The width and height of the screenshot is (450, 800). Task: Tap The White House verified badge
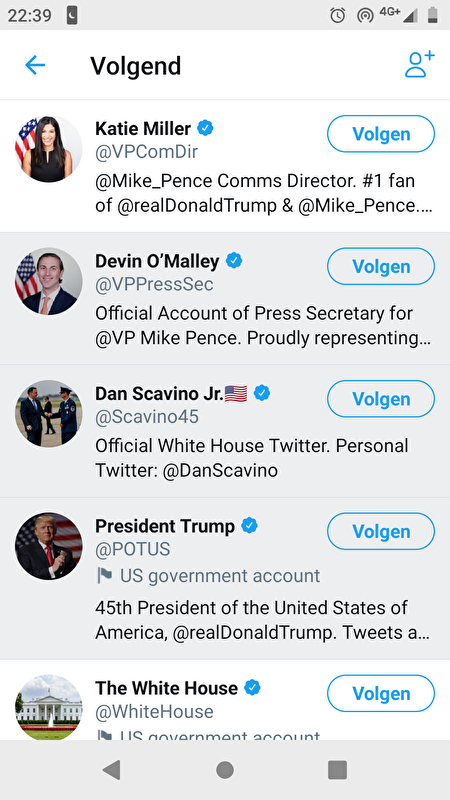point(253,688)
